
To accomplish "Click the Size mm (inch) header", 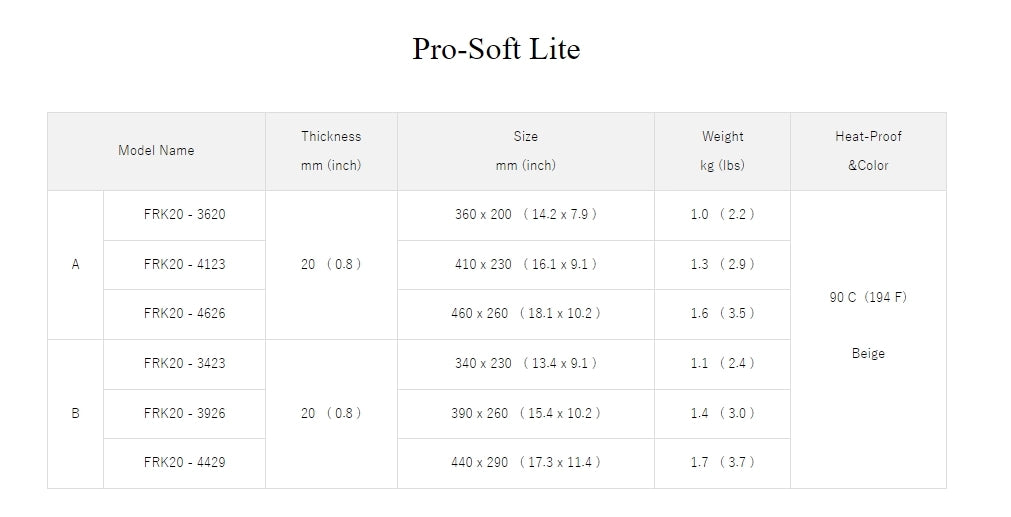I will click(525, 151).
